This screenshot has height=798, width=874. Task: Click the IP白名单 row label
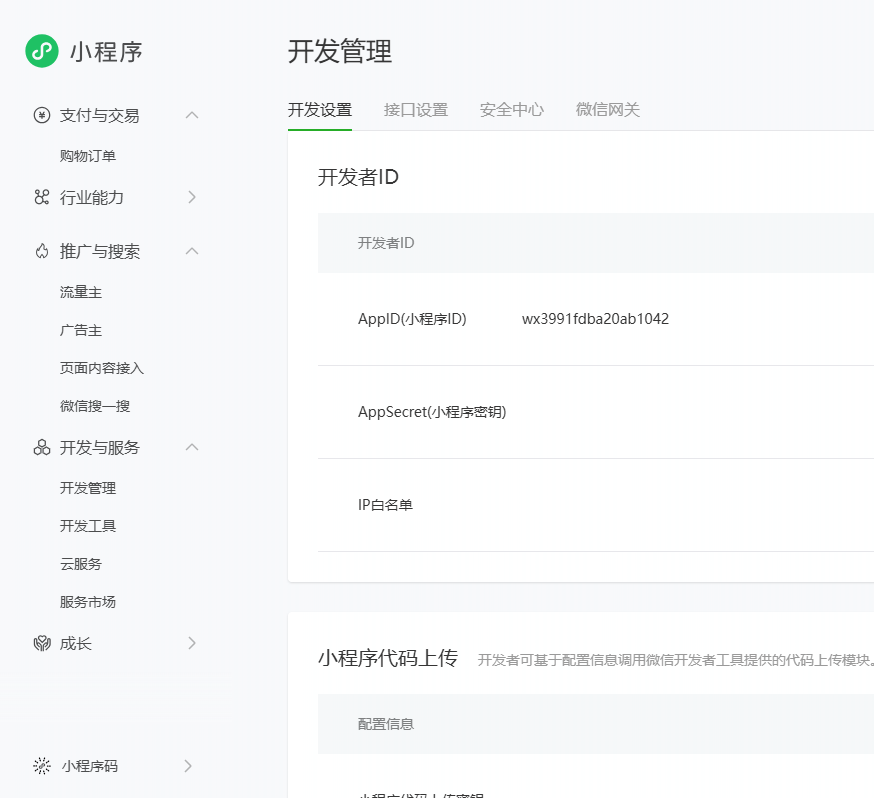[x=385, y=505]
